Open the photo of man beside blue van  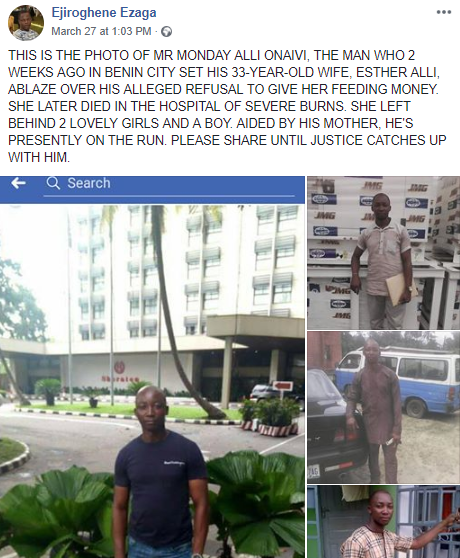(x=384, y=407)
